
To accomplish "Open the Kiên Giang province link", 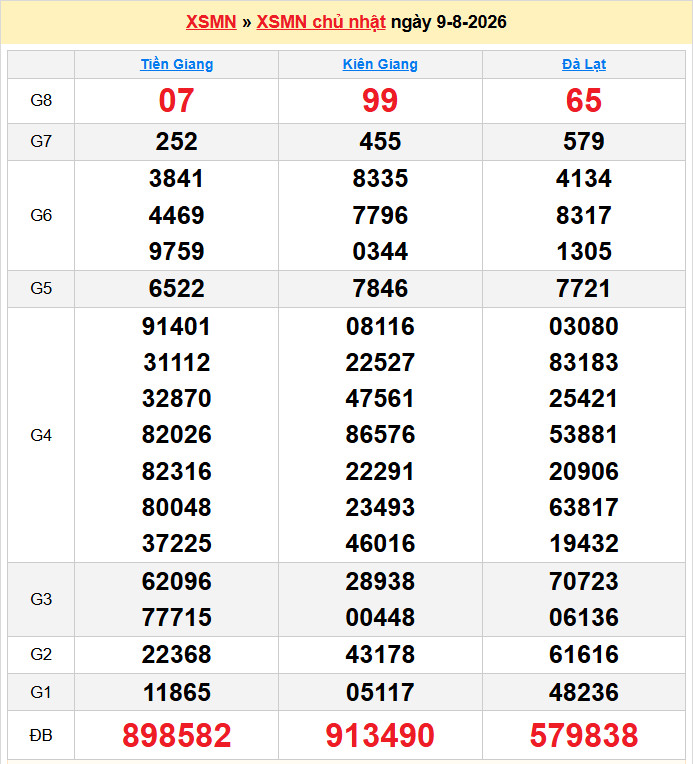I will pyautogui.click(x=380, y=64).
